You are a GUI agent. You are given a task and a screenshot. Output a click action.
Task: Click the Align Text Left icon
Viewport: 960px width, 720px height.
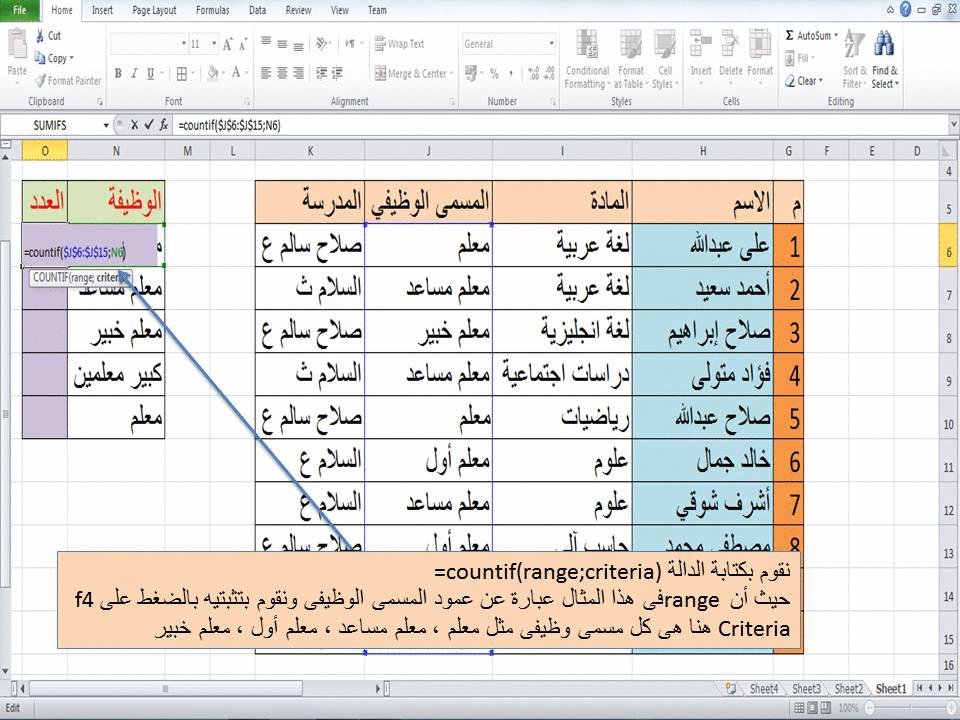click(266, 73)
